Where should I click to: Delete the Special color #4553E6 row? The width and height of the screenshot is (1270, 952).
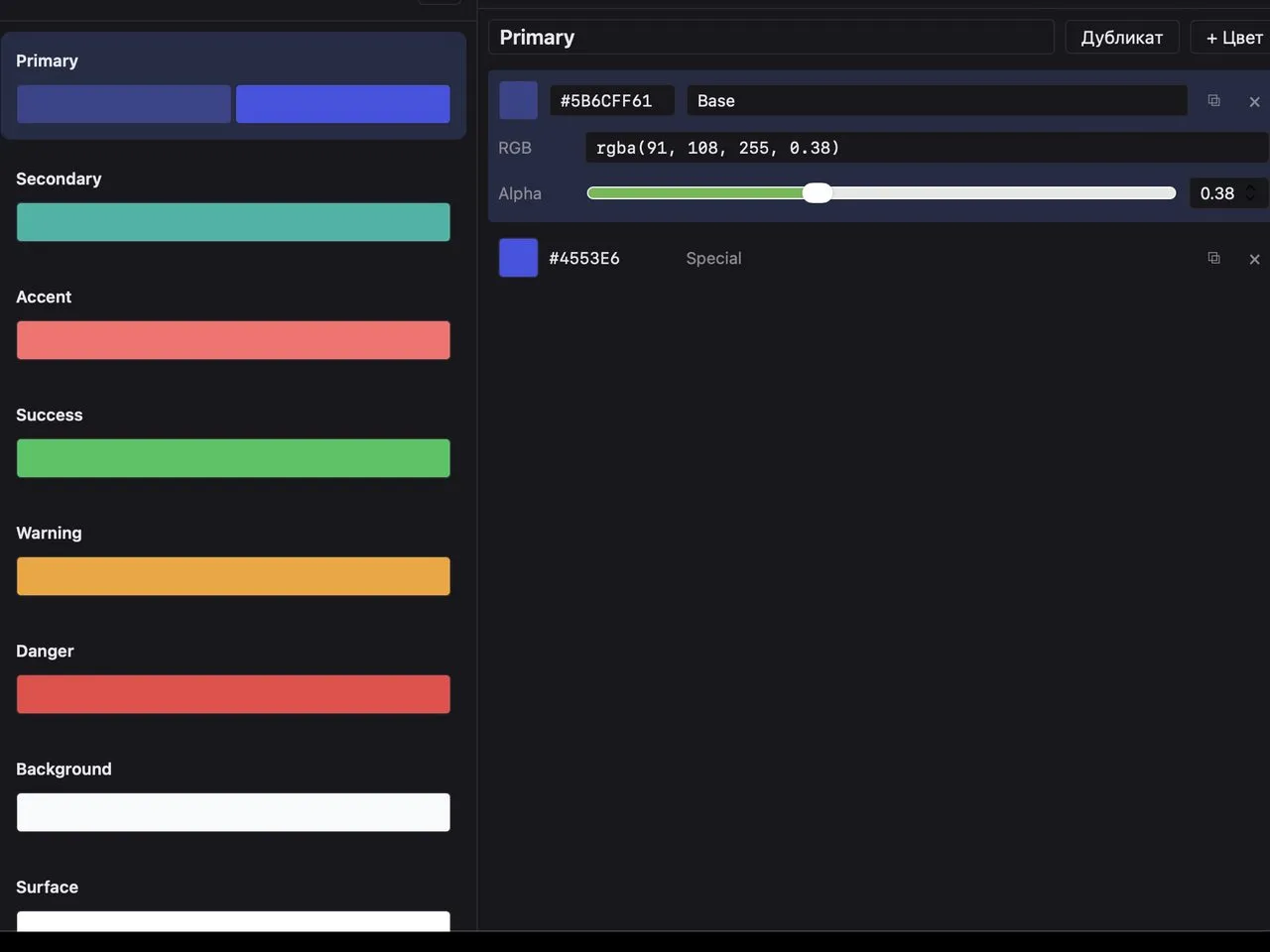point(1254,259)
